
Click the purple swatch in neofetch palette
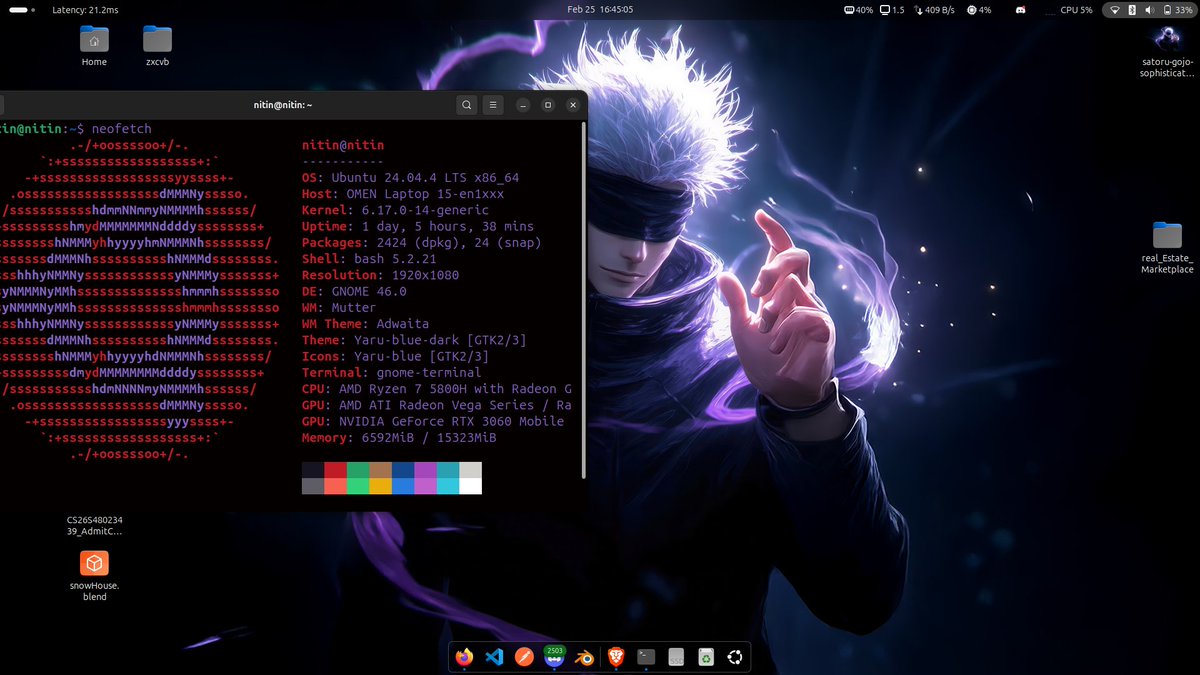click(425, 470)
